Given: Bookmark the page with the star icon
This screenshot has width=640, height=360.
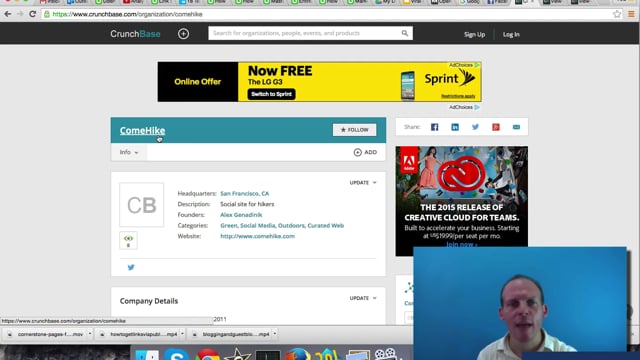Looking at the screenshot, I should (x=617, y=14).
